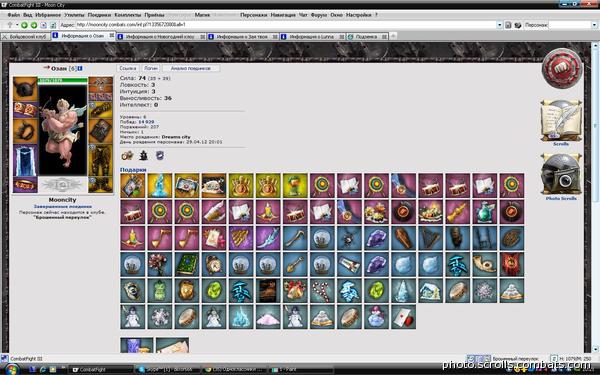Open the Навигация menu
The width and height of the screenshot is (600, 375).
[x=283, y=15]
